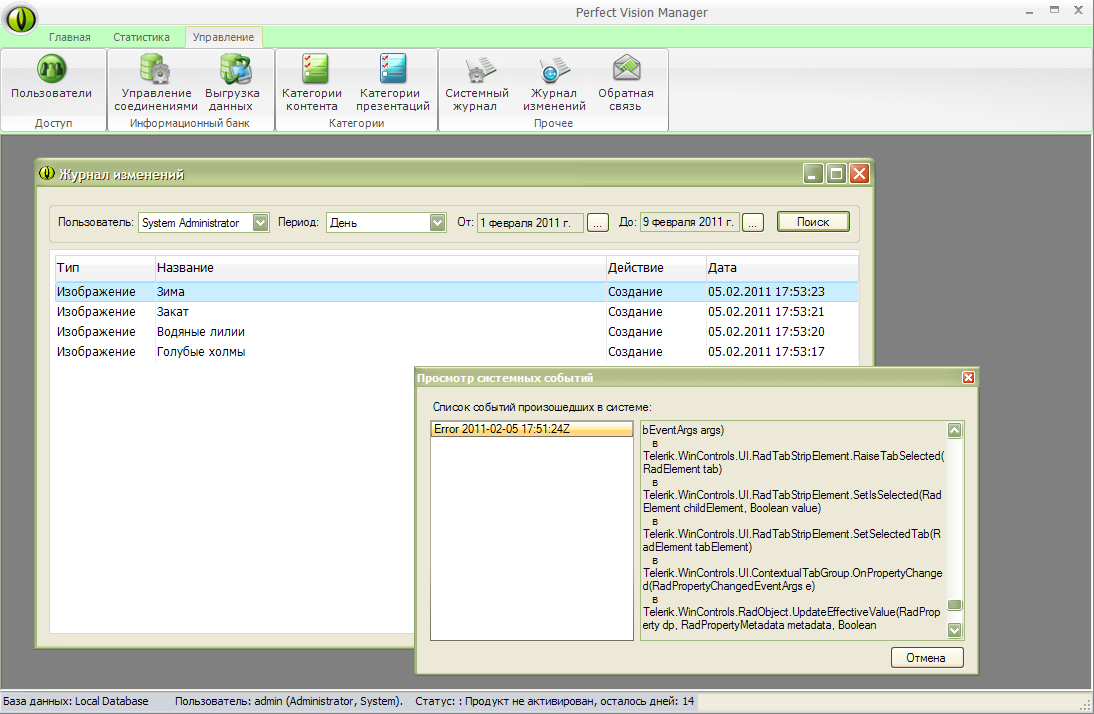Screen dimensions: 1094x714
Task: Sort by the Действие column header
Action: pyautogui.click(x=656, y=267)
